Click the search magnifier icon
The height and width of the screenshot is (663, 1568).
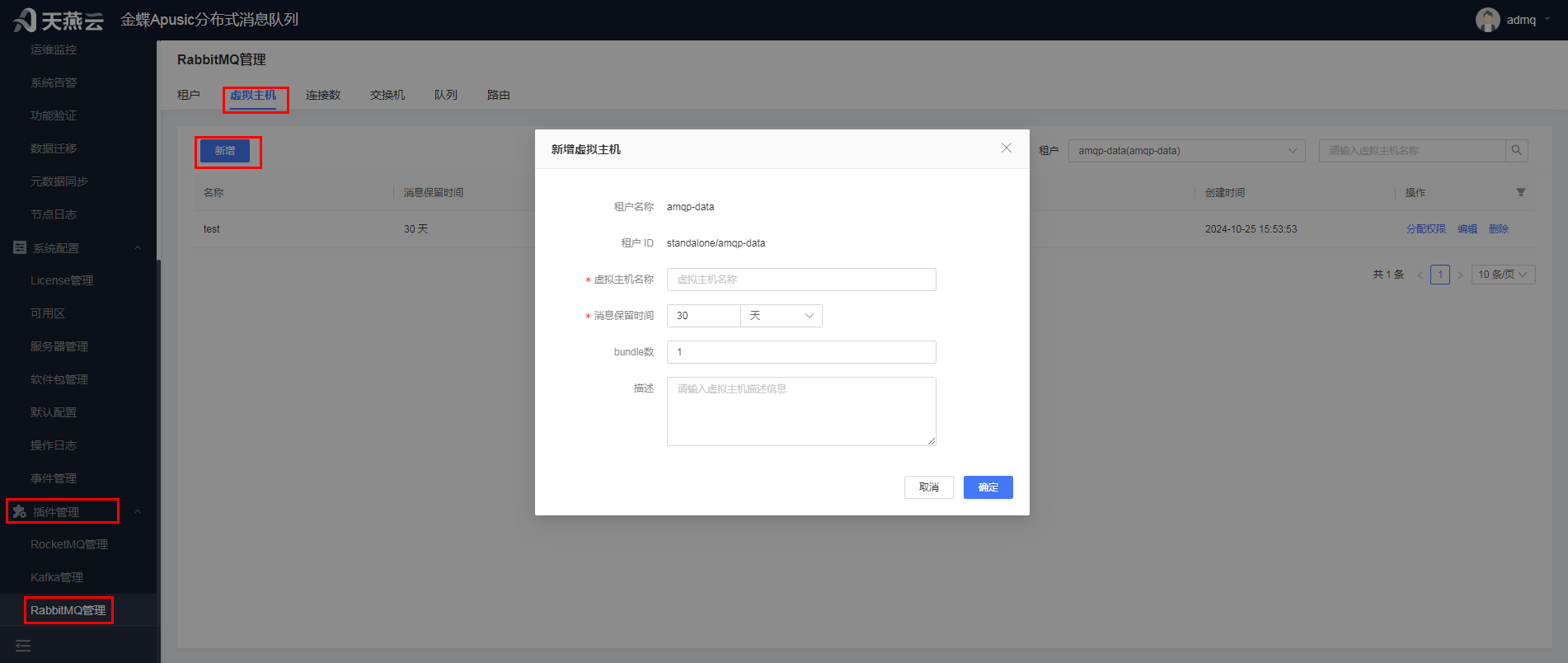[1516, 151]
